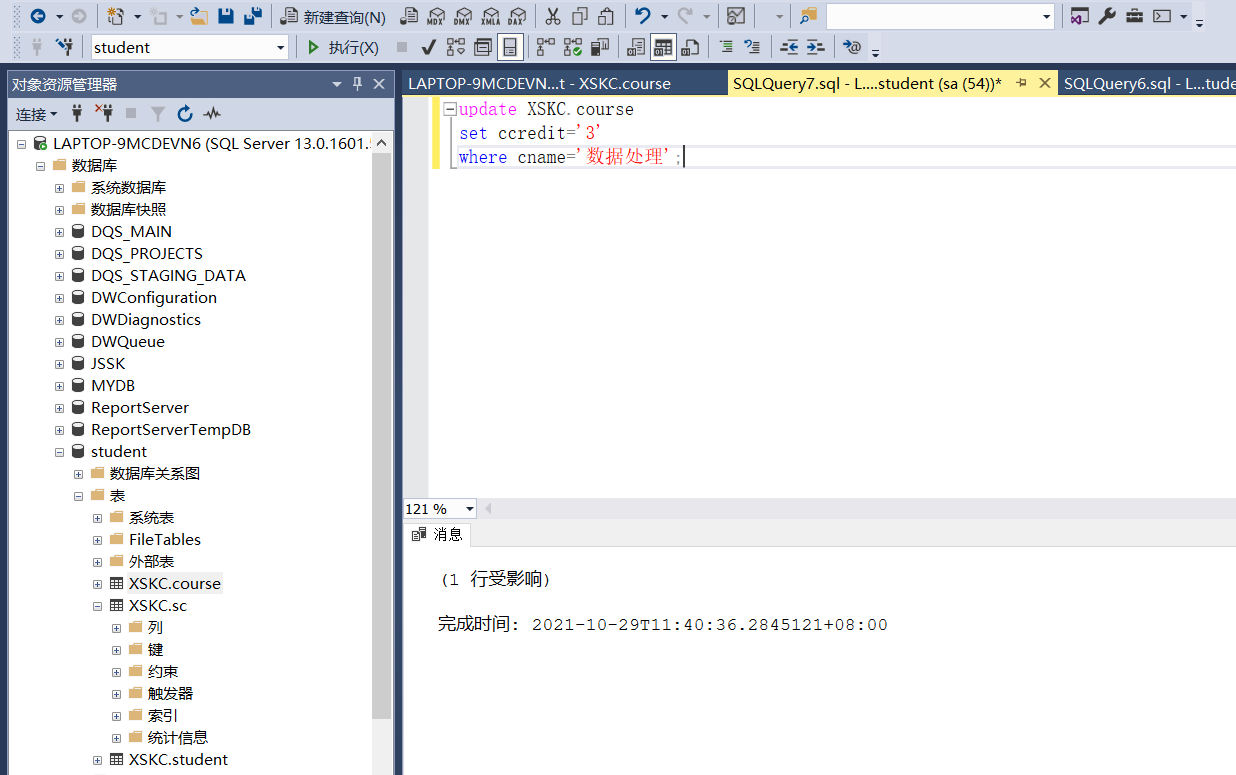This screenshot has width=1236, height=775.
Task: Open the find search combo box dropdown
Action: click(1047, 16)
